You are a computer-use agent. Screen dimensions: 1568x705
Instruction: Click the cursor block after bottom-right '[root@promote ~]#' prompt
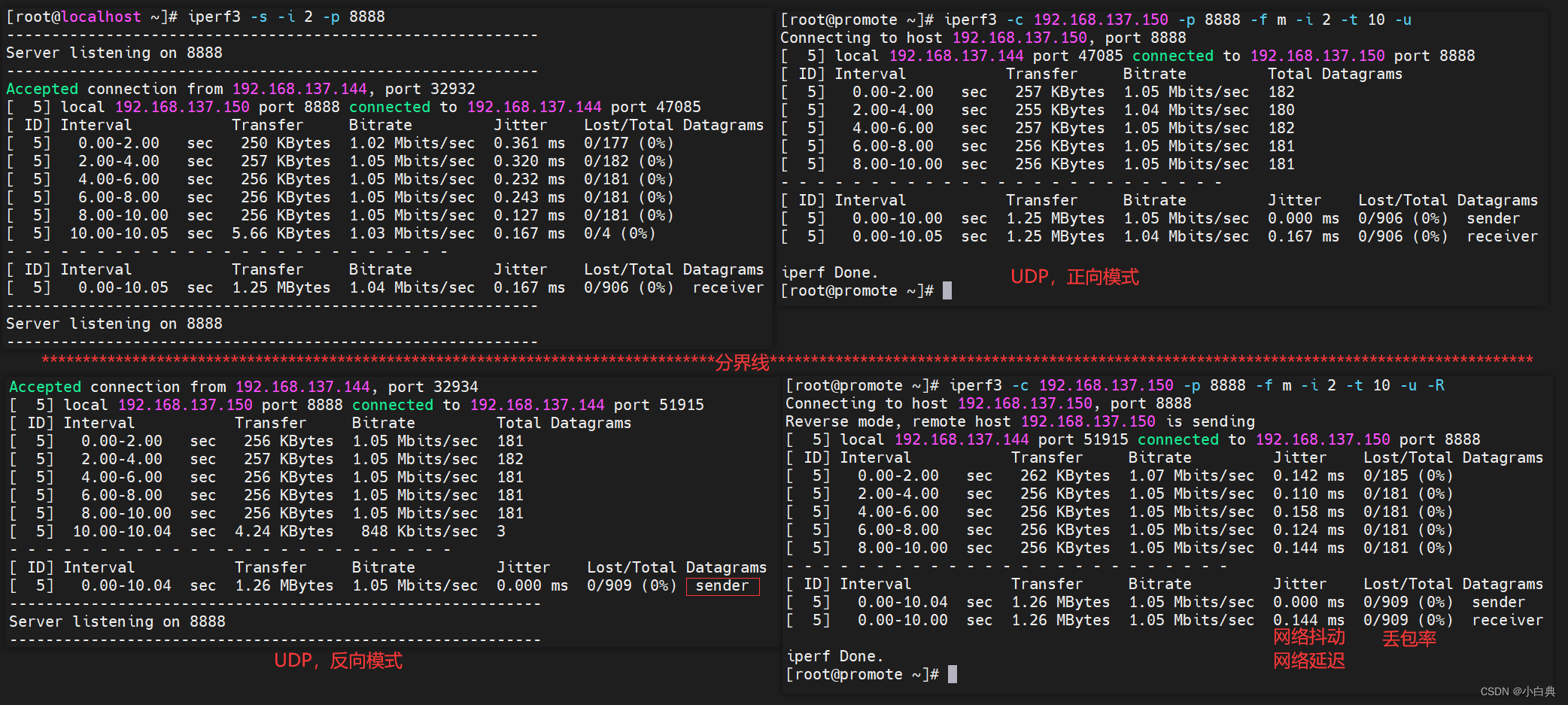click(953, 674)
